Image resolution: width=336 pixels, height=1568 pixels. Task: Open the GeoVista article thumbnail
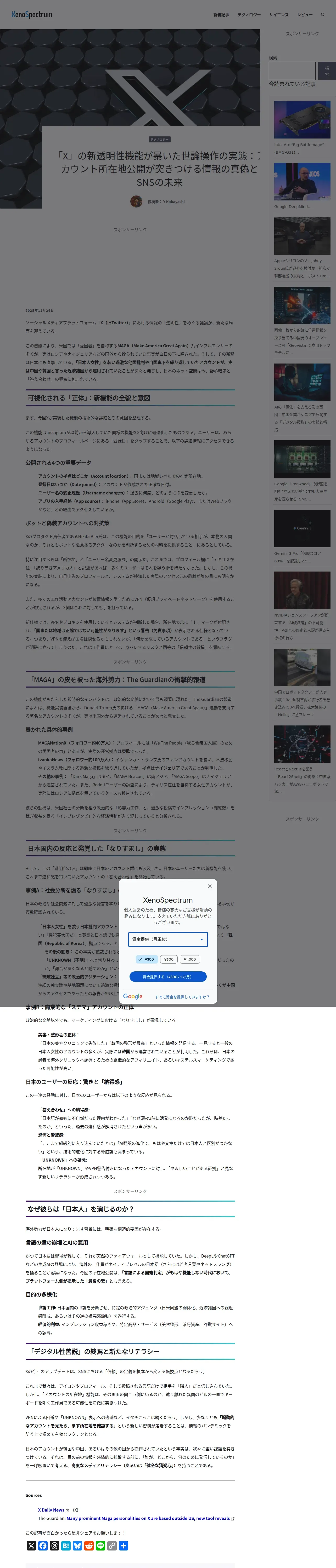pos(302,305)
